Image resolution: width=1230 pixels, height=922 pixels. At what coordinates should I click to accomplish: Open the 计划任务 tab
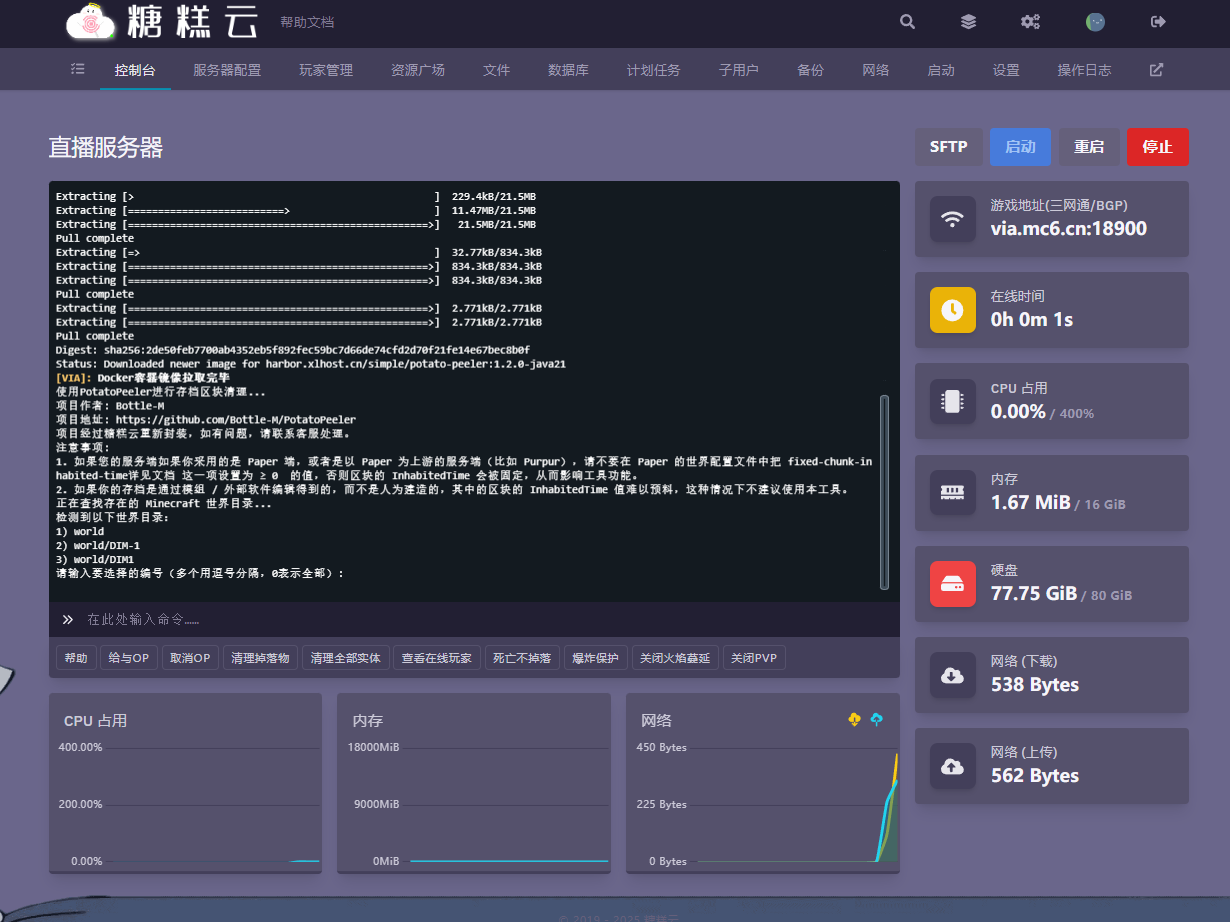coord(653,70)
